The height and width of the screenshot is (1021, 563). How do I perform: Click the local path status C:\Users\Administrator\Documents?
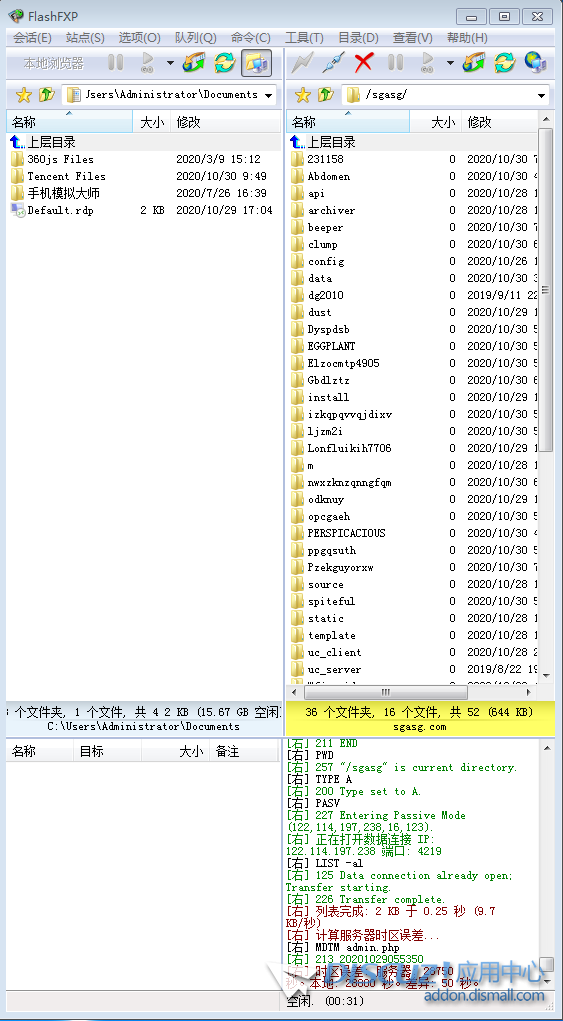click(x=143, y=727)
